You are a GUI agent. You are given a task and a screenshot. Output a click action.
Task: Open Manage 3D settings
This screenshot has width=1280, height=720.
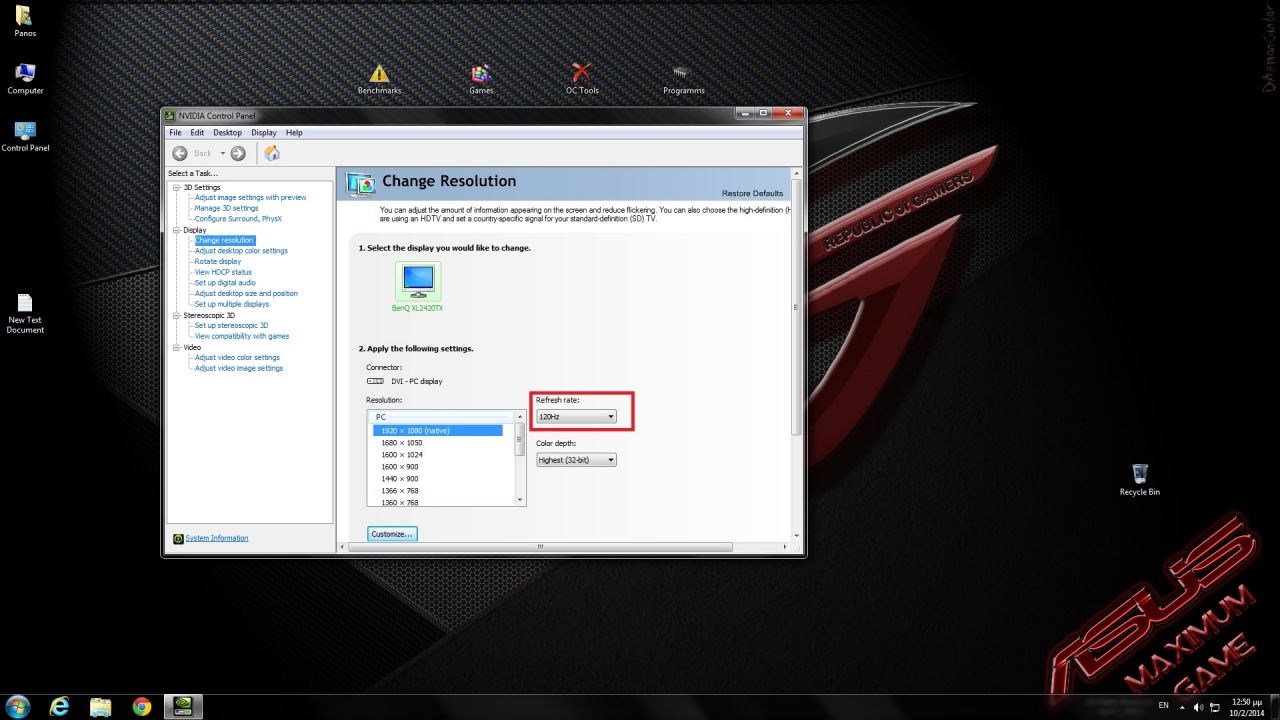[226, 208]
